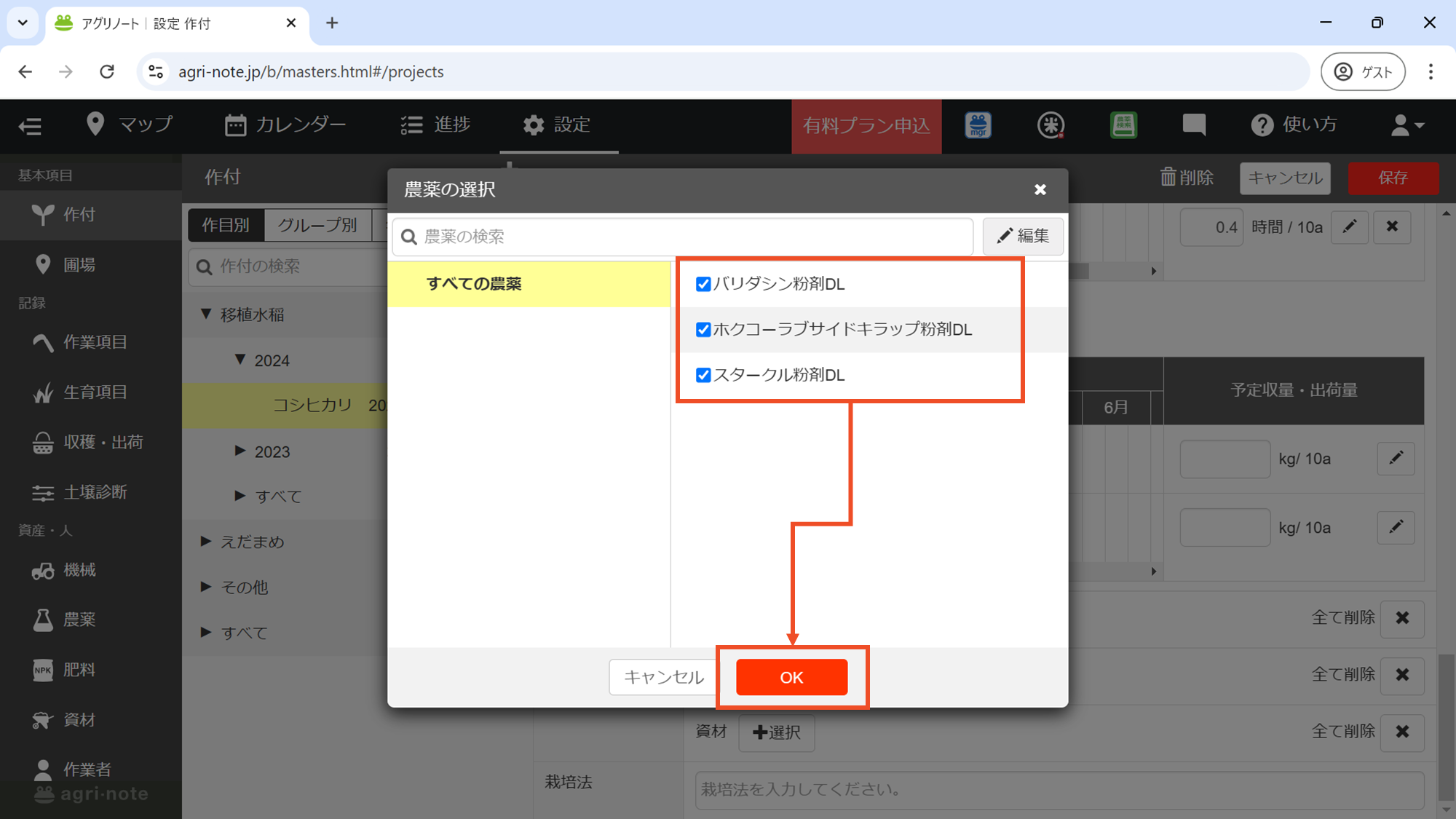Close the 農薬の選択 dialog with X
Image resolution: width=1456 pixels, height=819 pixels.
pos(1040,189)
